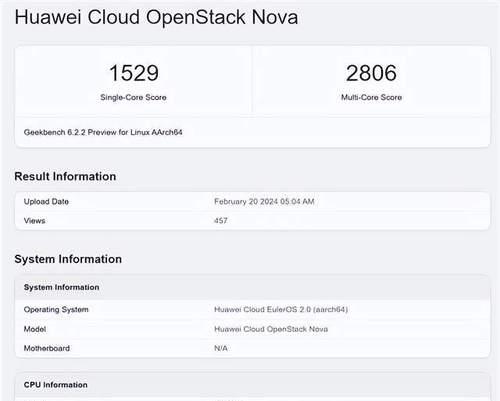The width and height of the screenshot is (500, 401).
Task: Select the Model row label
Action: click(35, 329)
